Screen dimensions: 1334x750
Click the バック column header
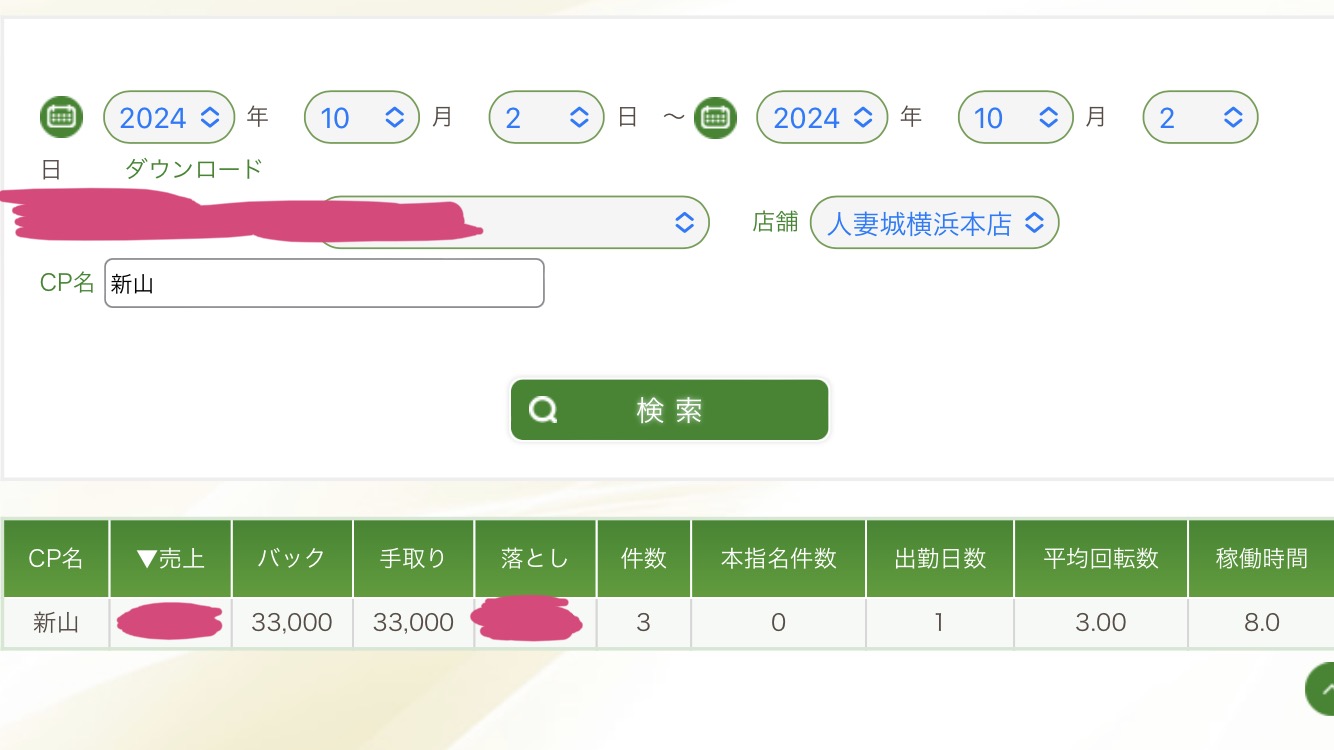[x=292, y=558]
